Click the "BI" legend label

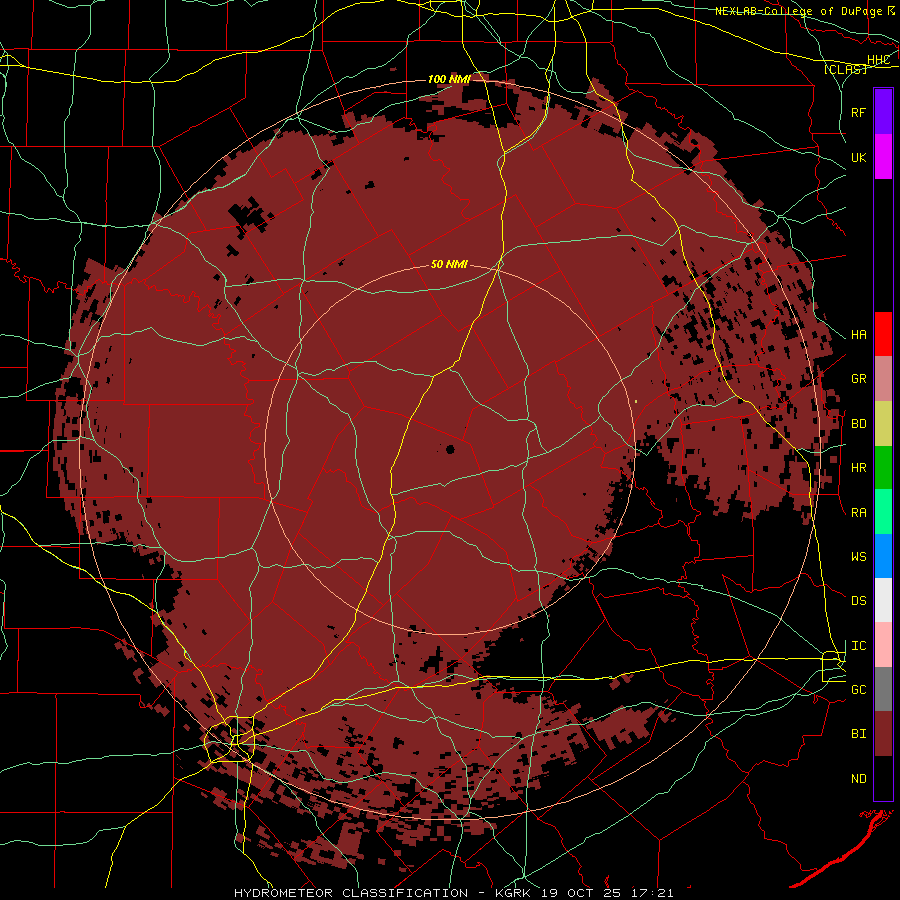coord(858,734)
